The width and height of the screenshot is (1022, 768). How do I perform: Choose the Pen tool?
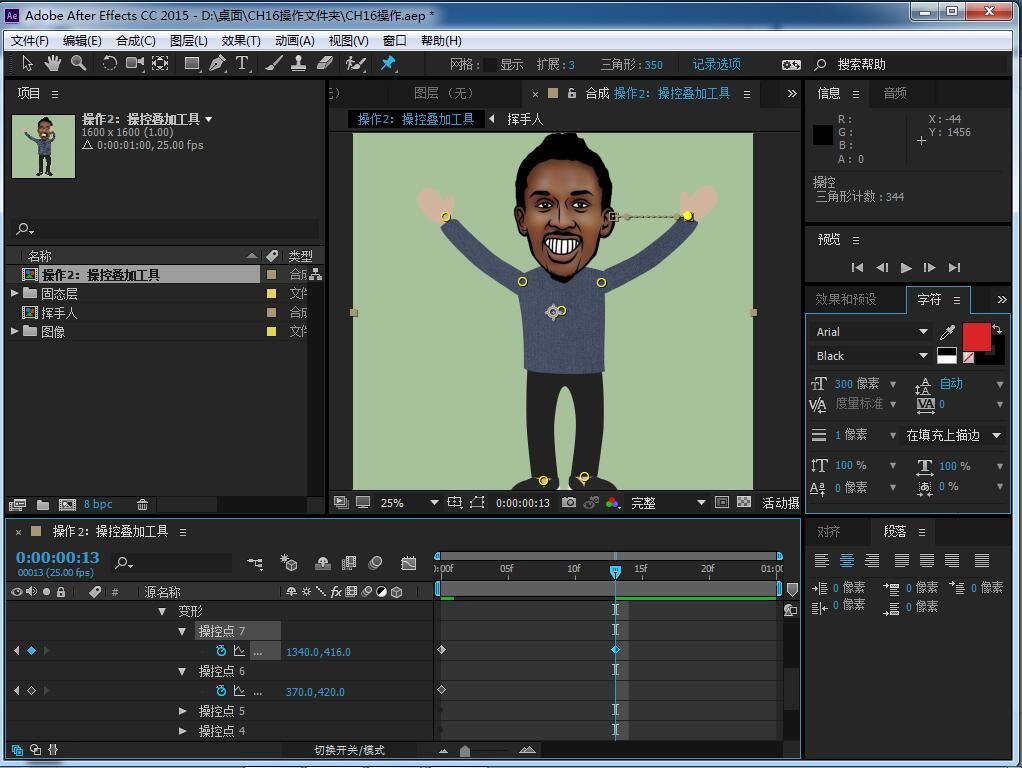(217, 63)
